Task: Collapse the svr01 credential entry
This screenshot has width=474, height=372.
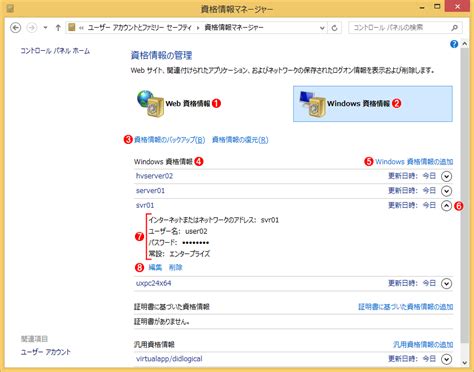Action: [446, 206]
